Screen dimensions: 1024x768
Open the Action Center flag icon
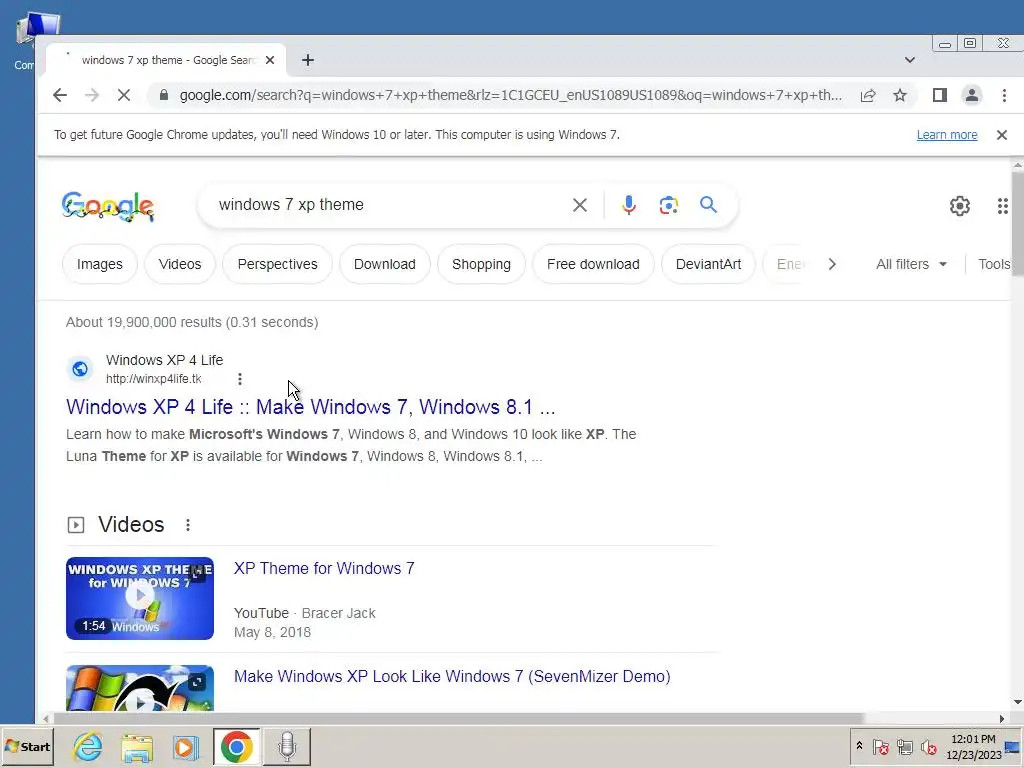pos(880,746)
